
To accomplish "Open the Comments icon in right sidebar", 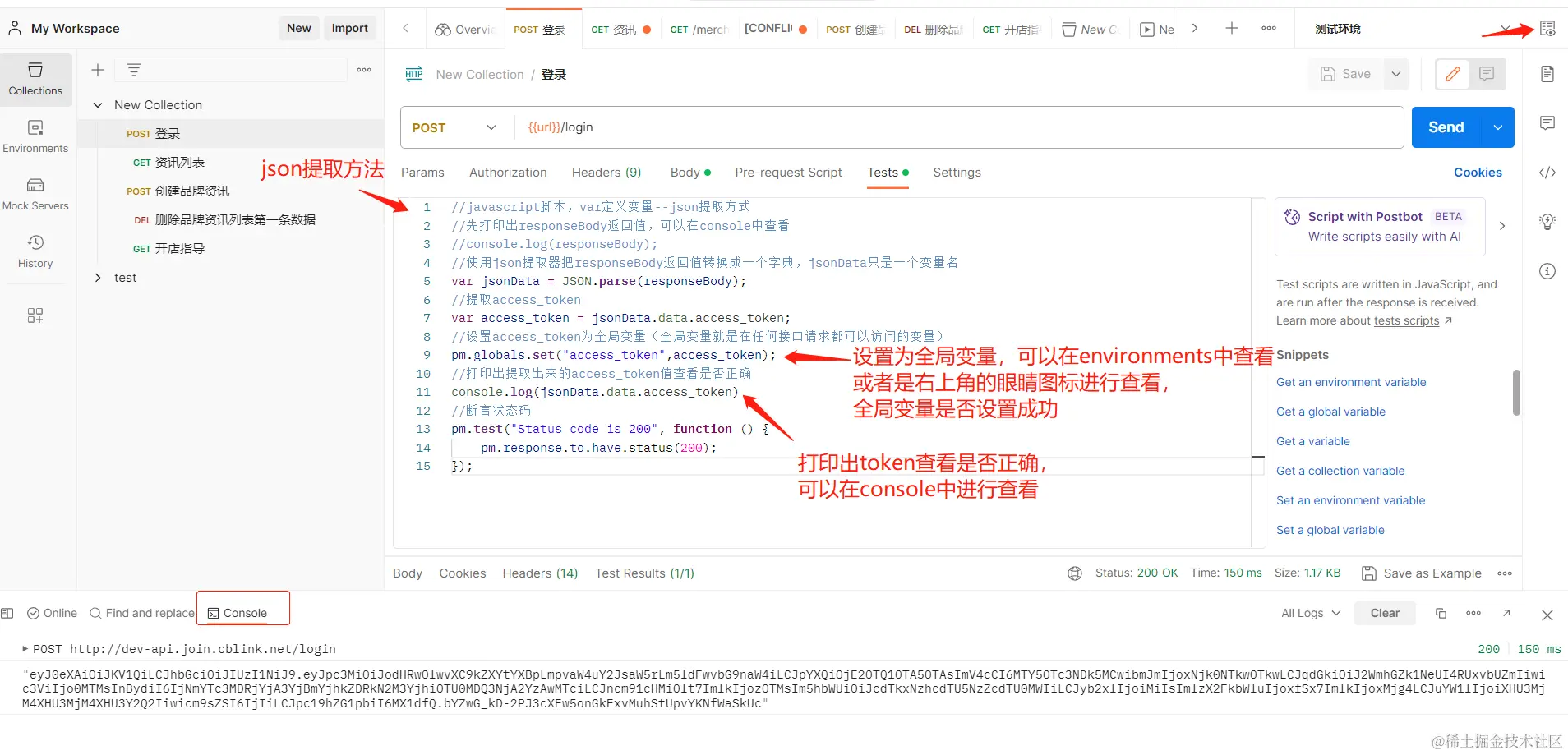I will [1547, 123].
